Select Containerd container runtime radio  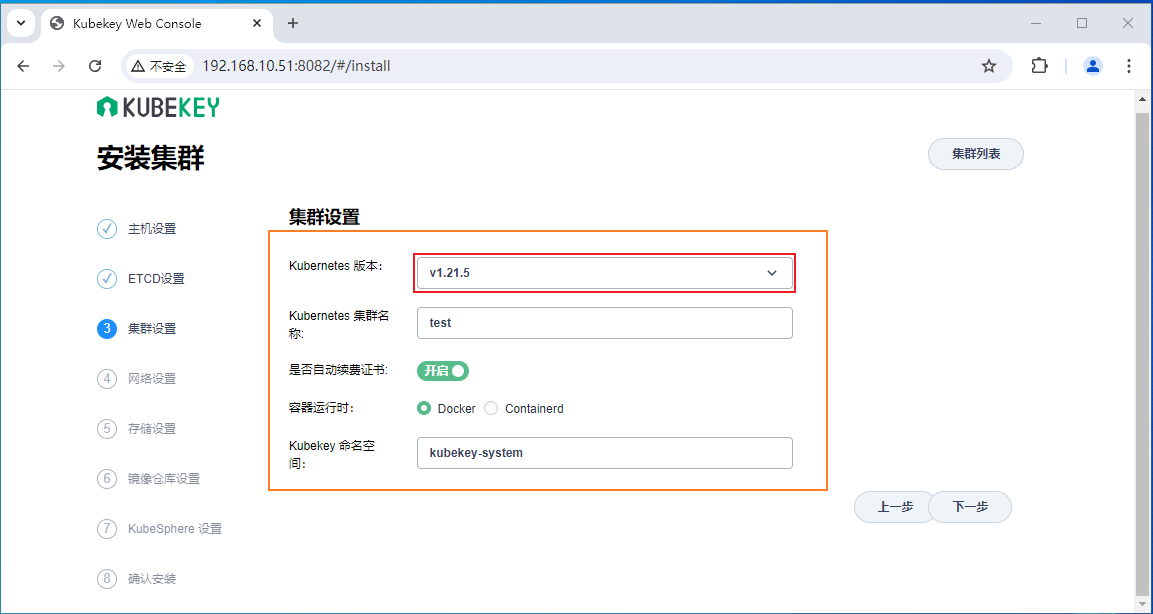(x=491, y=408)
